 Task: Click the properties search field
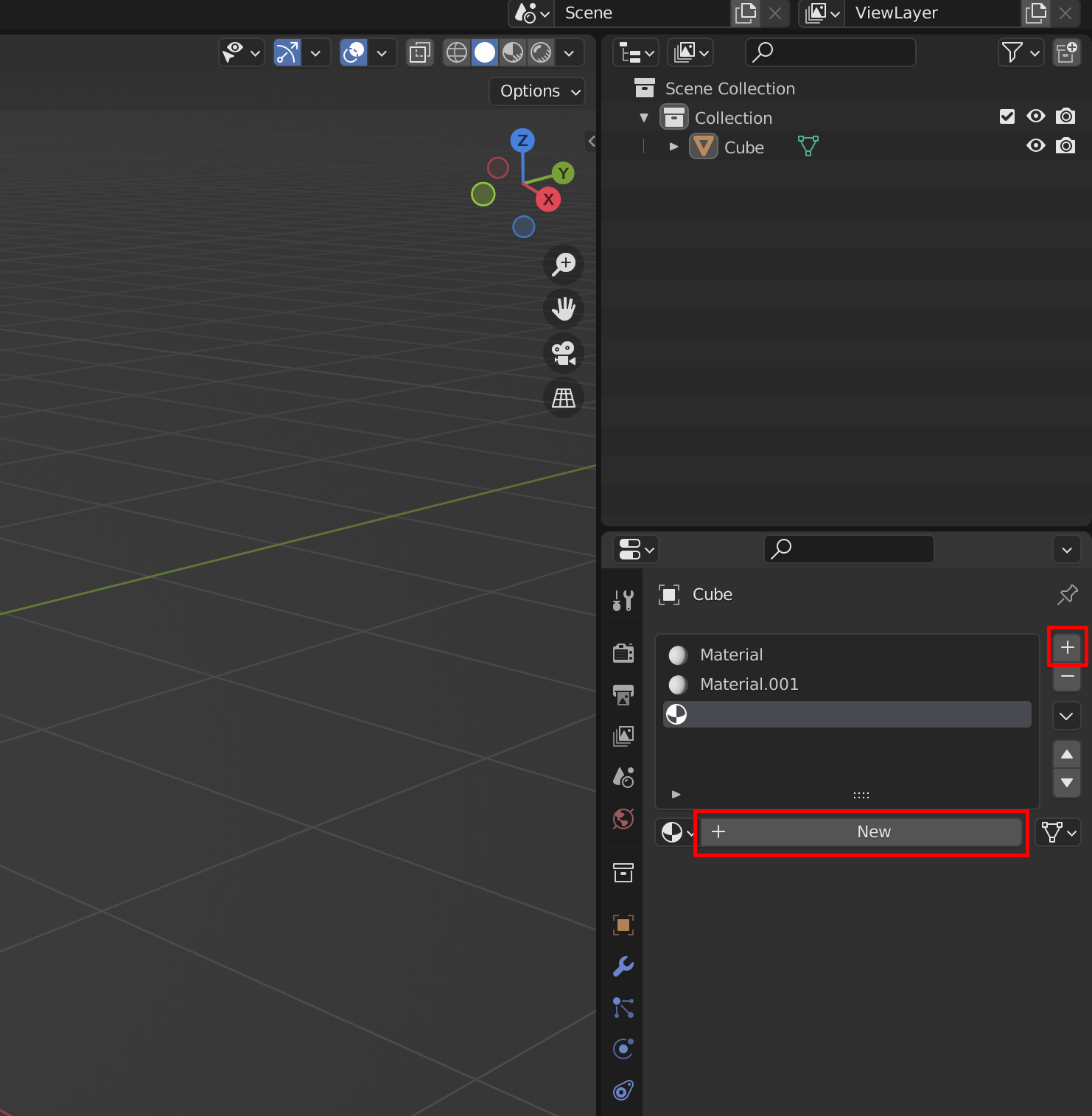pos(850,549)
